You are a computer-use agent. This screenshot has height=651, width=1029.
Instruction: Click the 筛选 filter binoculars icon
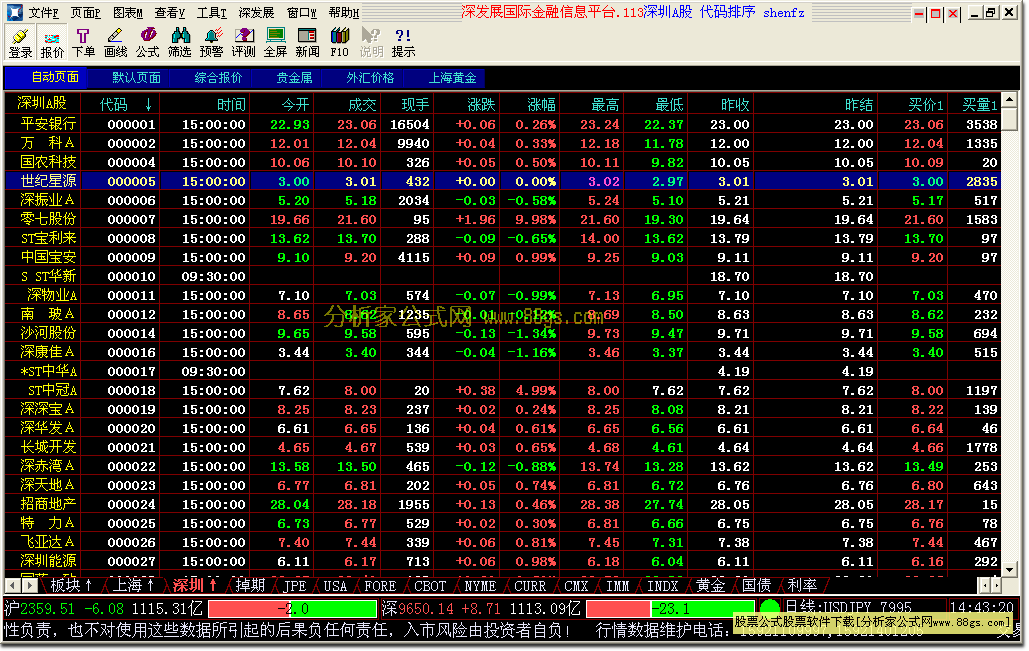(x=179, y=43)
